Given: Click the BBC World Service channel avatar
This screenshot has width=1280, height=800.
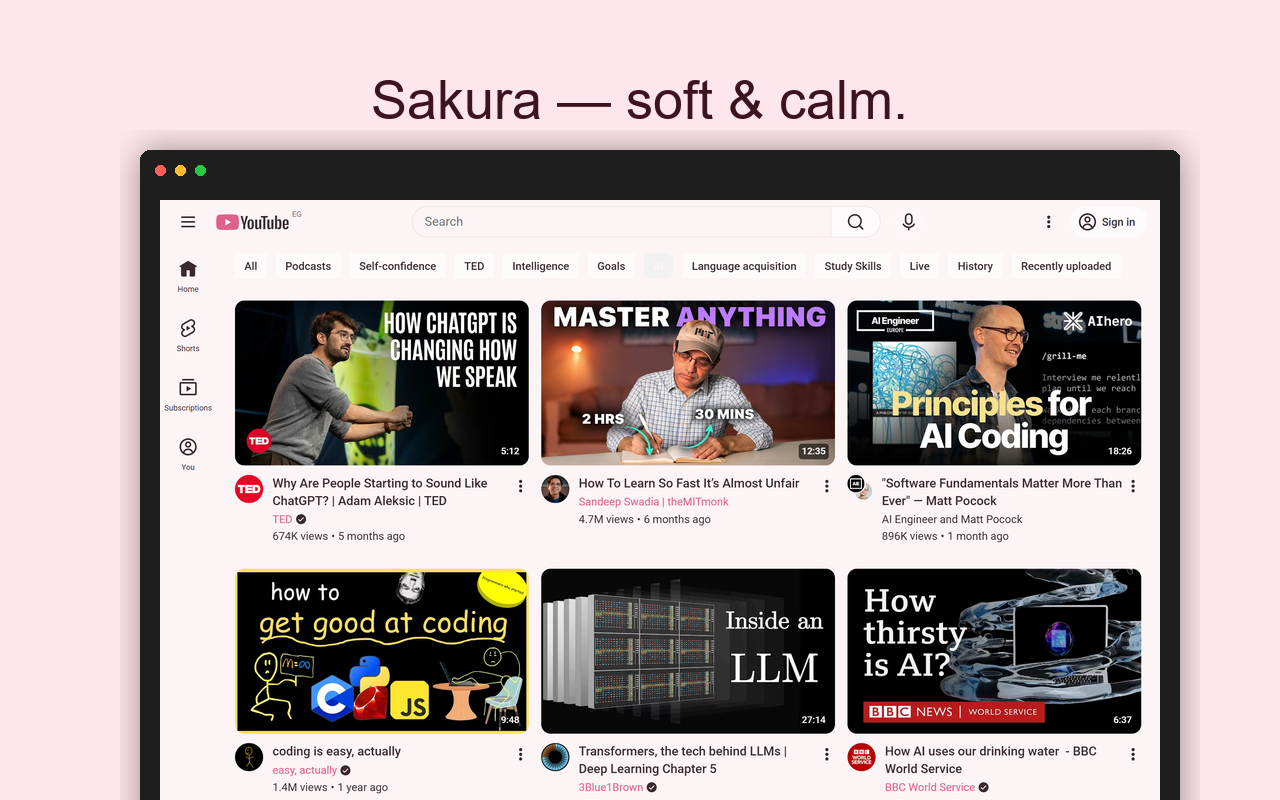Looking at the screenshot, I should (861, 757).
